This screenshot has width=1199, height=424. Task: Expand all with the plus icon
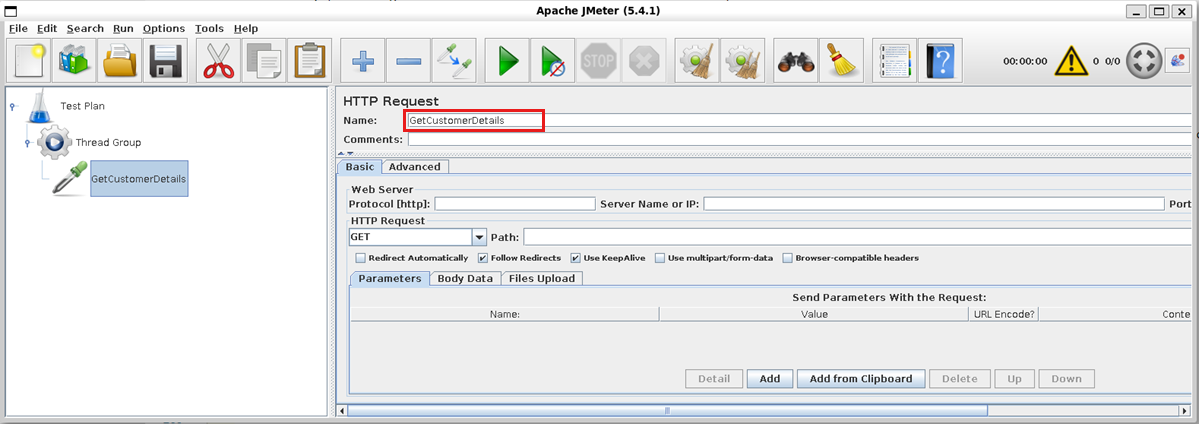point(362,60)
